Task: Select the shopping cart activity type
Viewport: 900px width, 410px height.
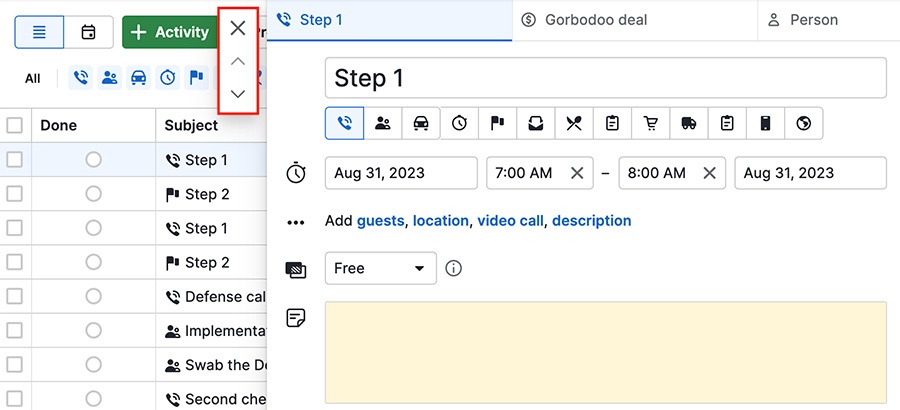Action: 651,123
